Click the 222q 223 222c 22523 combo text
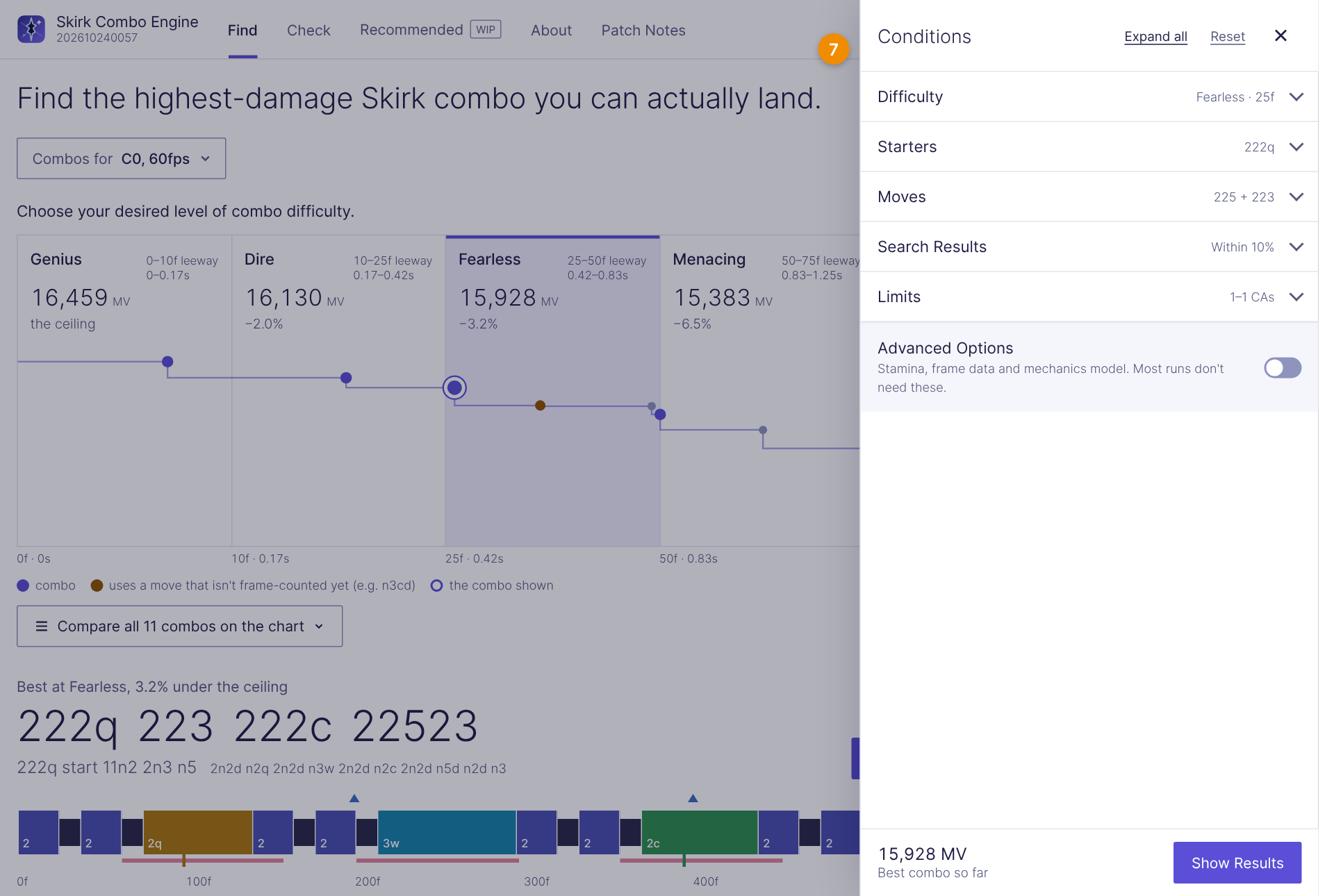1334x896 pixels. coord(248,727)
